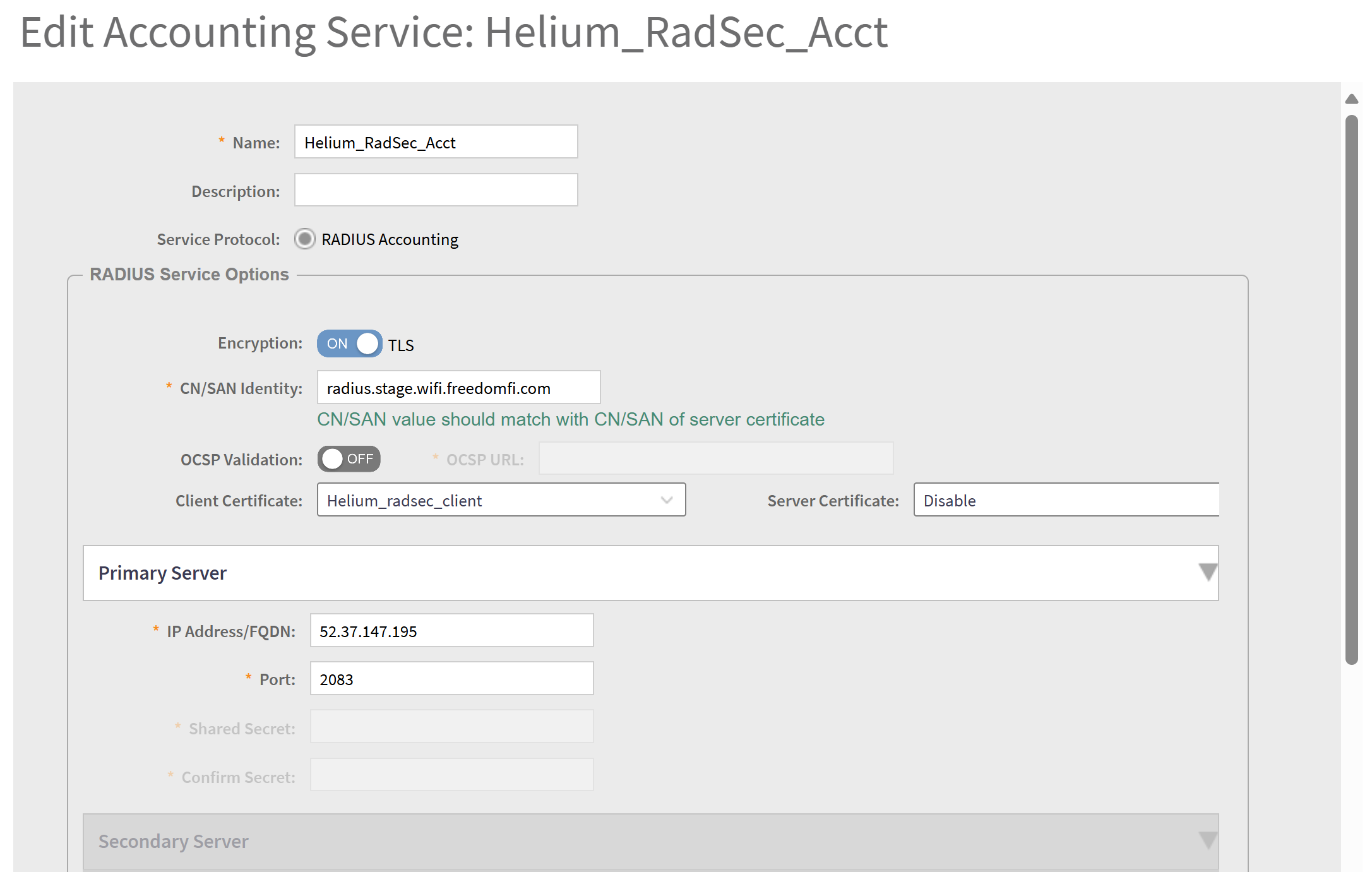Click the IP Address/FQDN field

[x=451, y=631]
